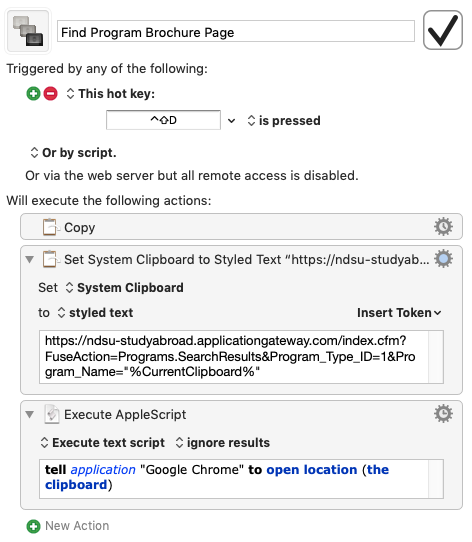
Task: Open the hot key chevron dropdown
Action: coord(231,121)
